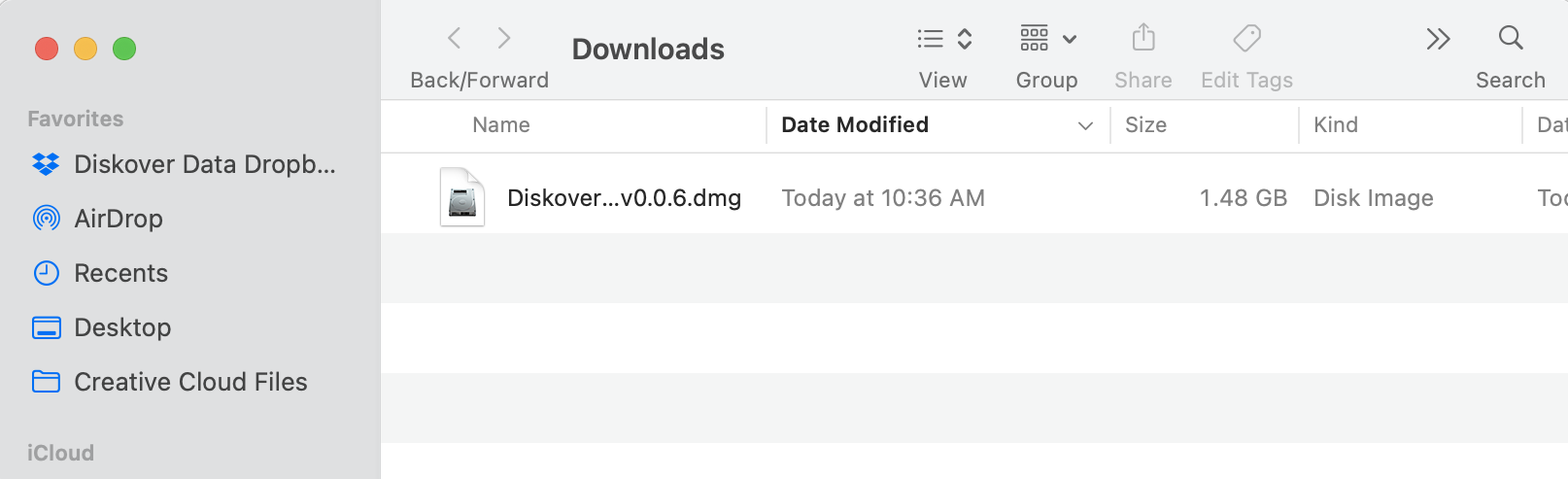Open Recents from Favorites
Image resolution: width=1568 pixels, height=479 pixels.
pos(120,273)
